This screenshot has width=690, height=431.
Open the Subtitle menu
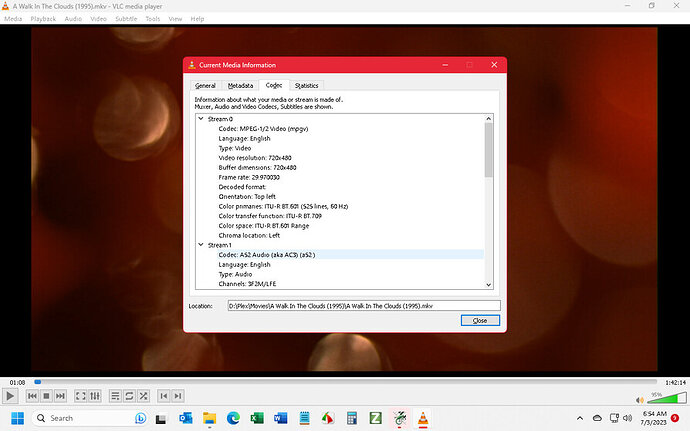point(126,19)
